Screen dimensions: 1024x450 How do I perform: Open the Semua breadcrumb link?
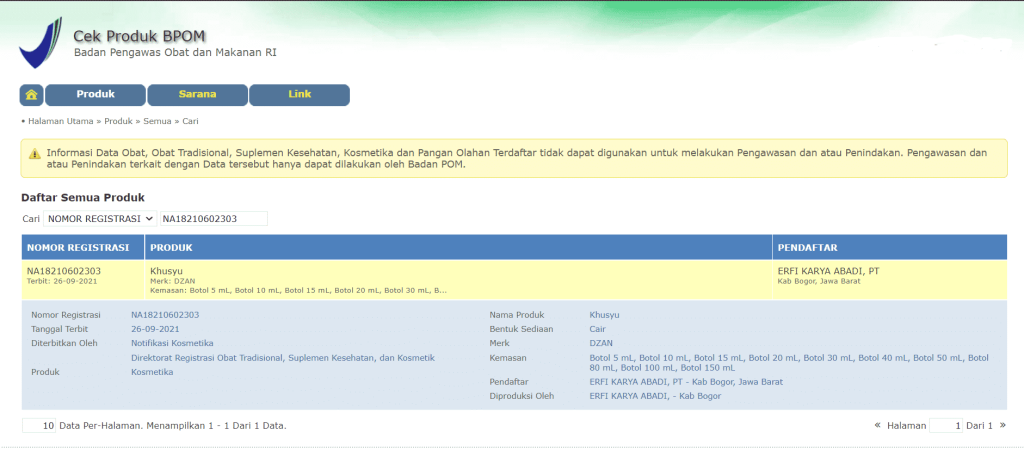click(x=157, y=121)
